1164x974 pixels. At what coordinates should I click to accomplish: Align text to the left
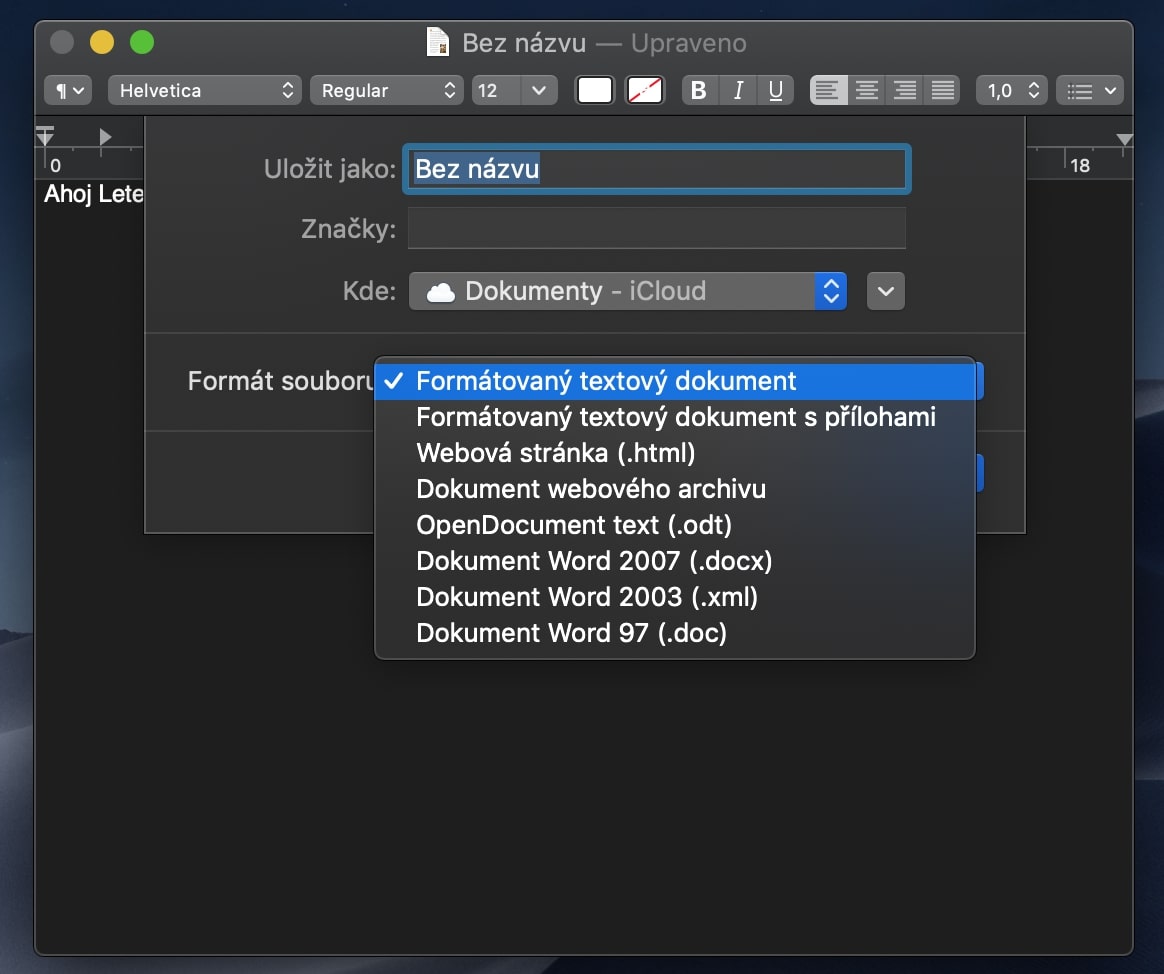tap(828, 91)
